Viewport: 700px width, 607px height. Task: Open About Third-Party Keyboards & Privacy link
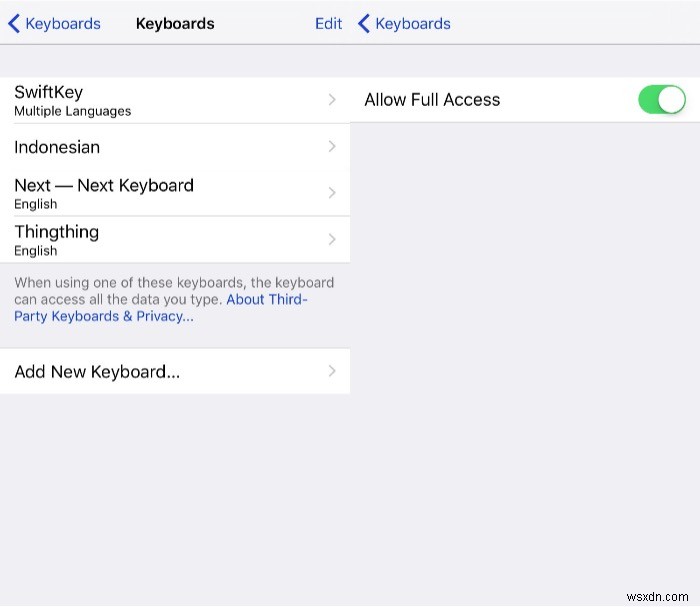[161, 308]
